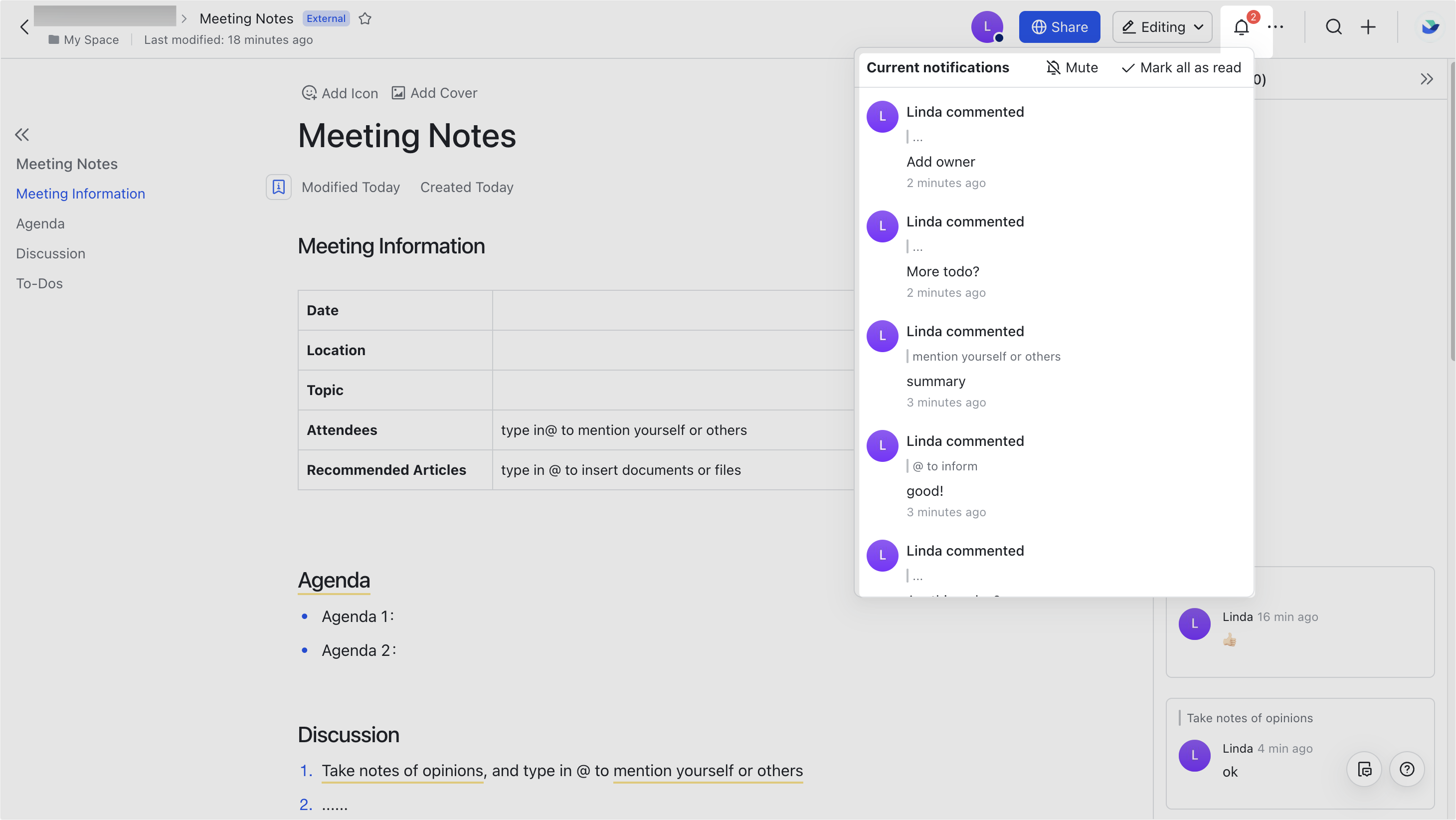1456x820 pixels.
Task: Open the bird logo profile avatar
Action: coord(1430,26)
